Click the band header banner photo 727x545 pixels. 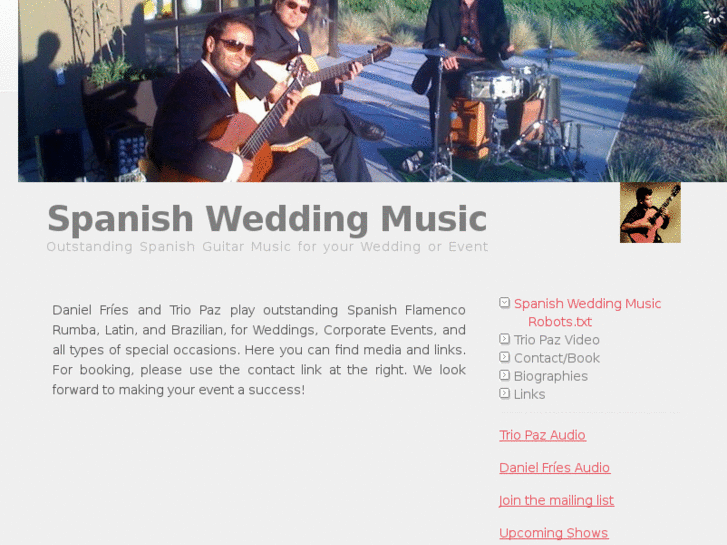(372, 90)
